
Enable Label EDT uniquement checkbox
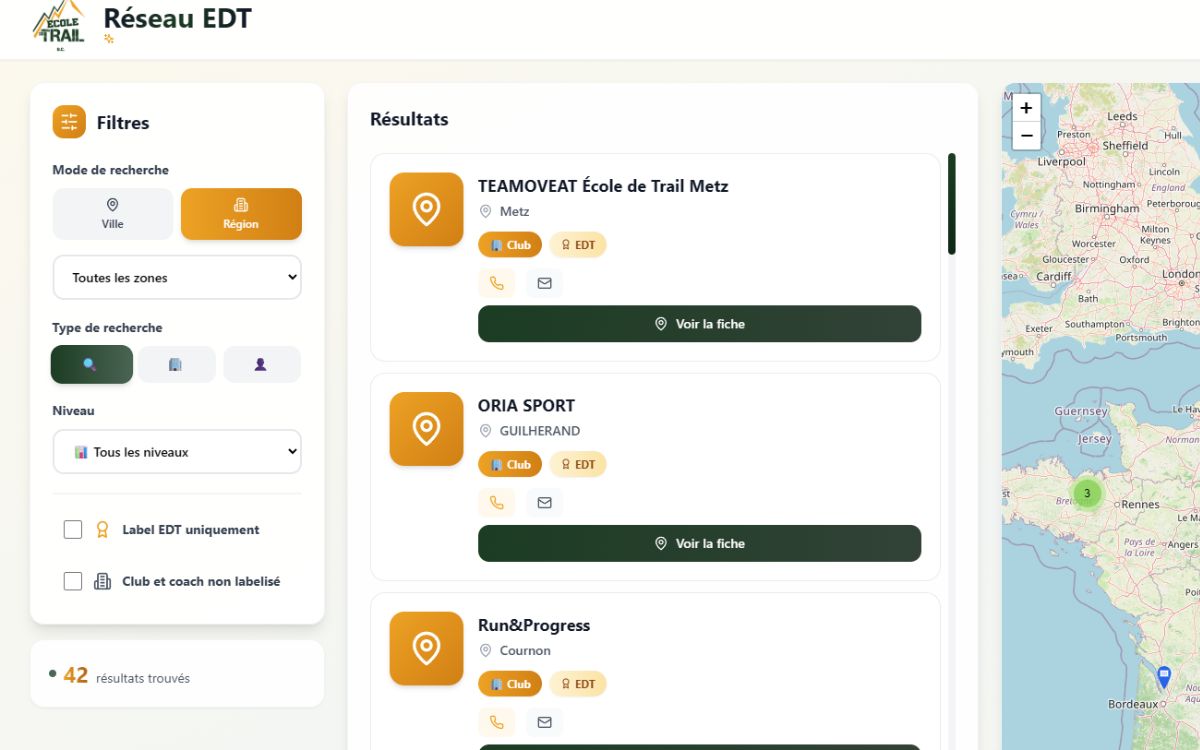point(73,530)
